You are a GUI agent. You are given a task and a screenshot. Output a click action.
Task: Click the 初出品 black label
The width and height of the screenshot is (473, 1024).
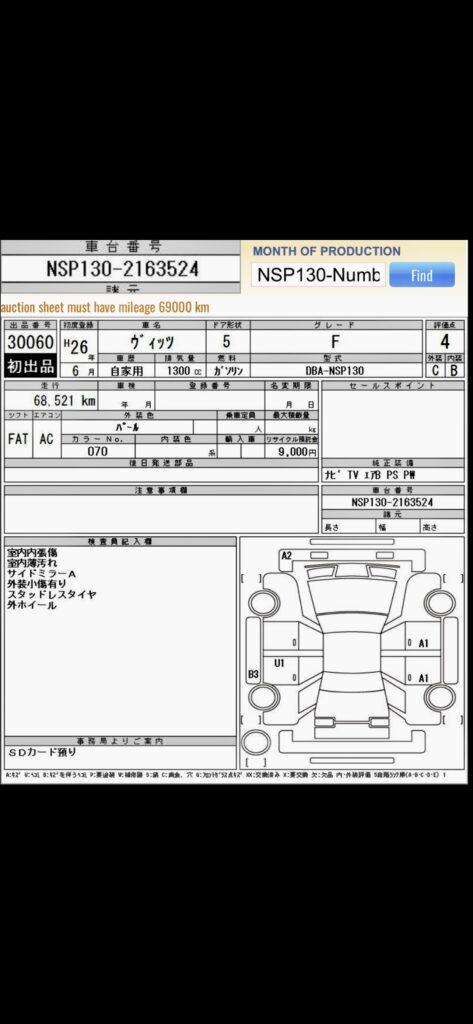pyautogui.click(x=30, y=366)
